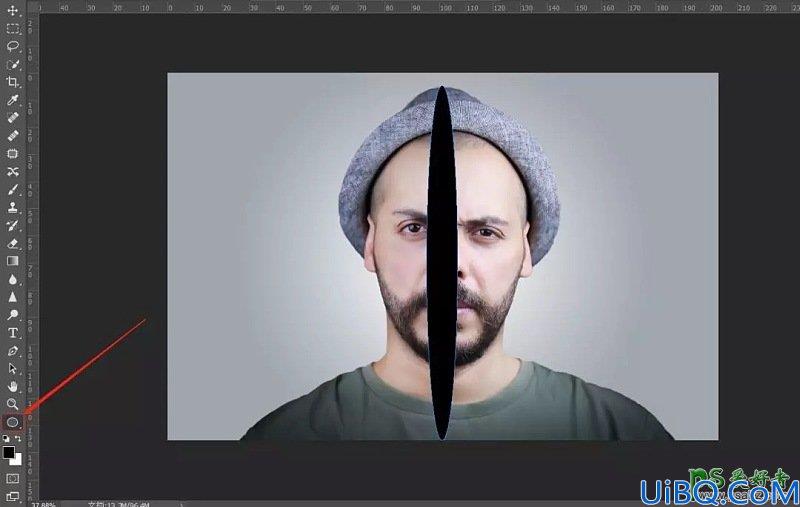Select the Lasso tool

coord(13,46)
